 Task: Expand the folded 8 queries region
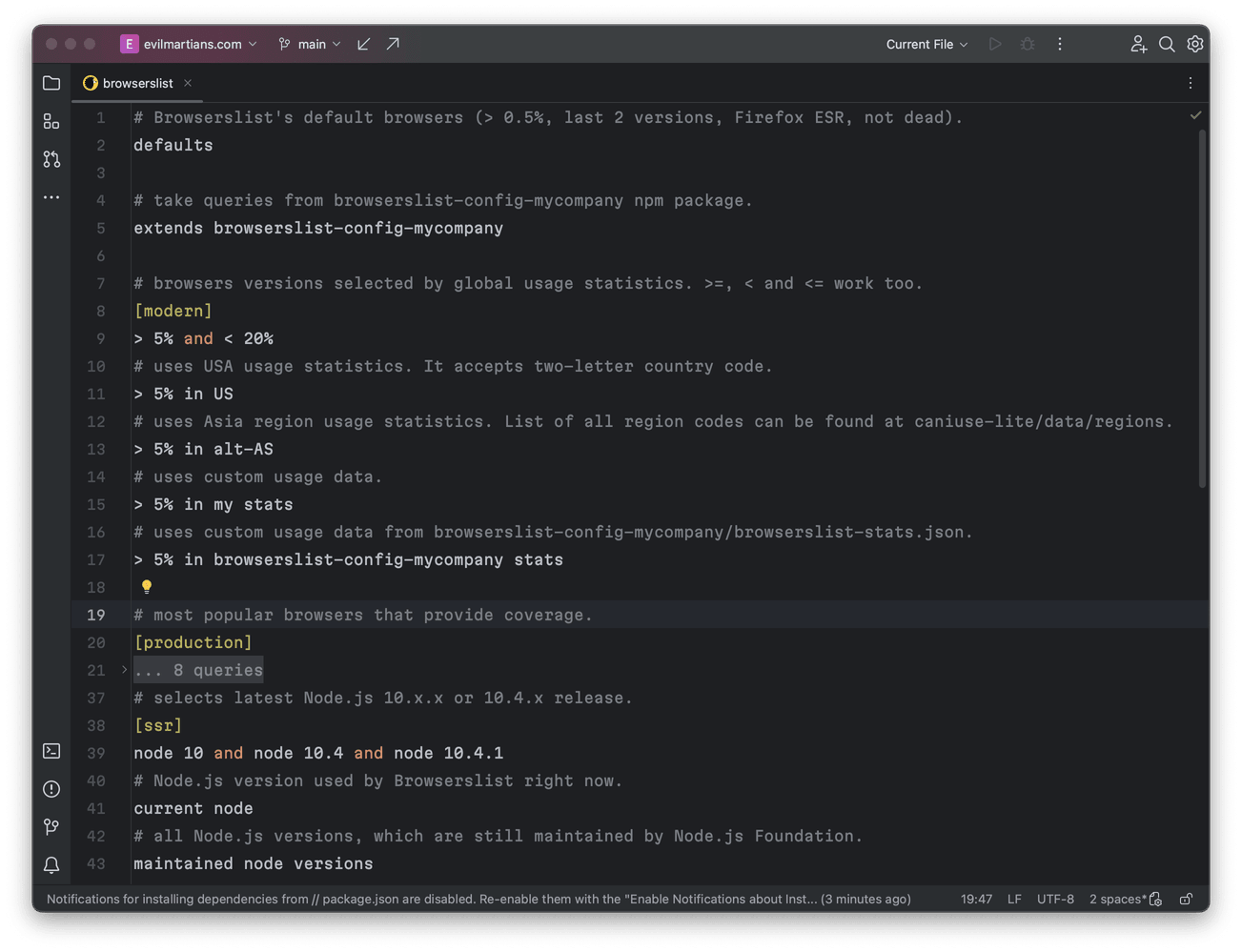(198, 669)
